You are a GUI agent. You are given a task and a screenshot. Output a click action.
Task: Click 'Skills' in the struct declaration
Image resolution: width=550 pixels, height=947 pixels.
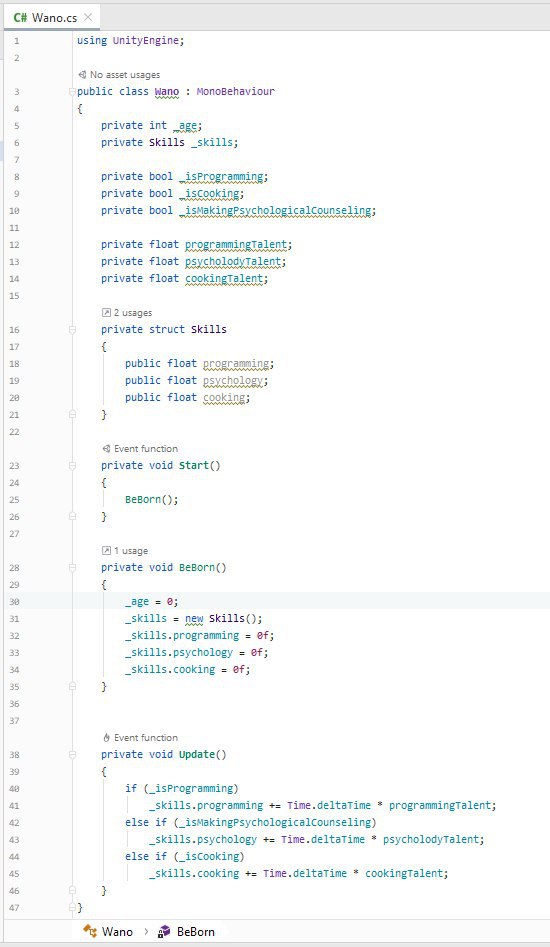tap(209, 330)
